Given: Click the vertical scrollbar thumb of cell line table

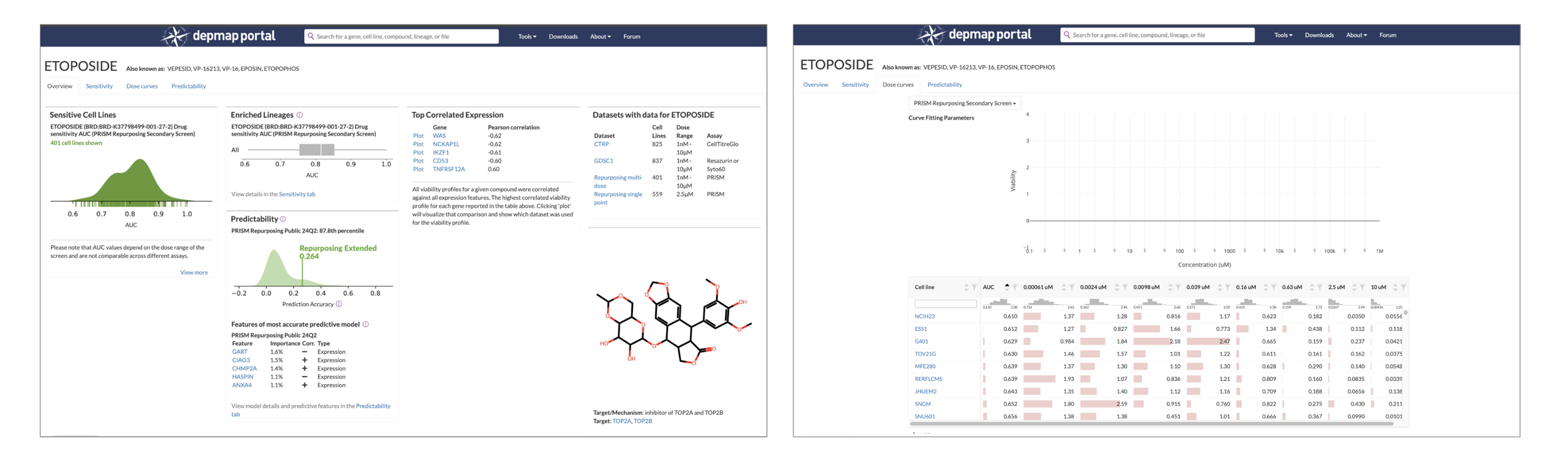Looking at the screenshot, I should click(x=1406, y=312).
